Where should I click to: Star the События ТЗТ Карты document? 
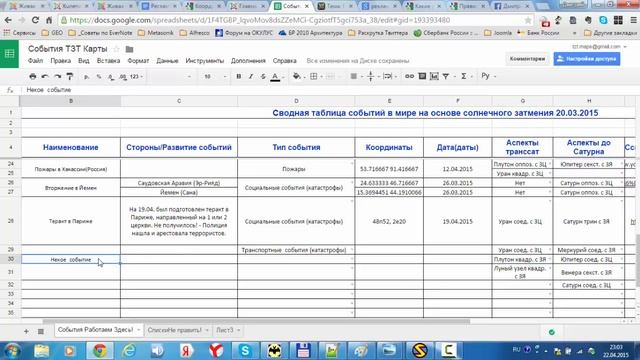[116, 49]
